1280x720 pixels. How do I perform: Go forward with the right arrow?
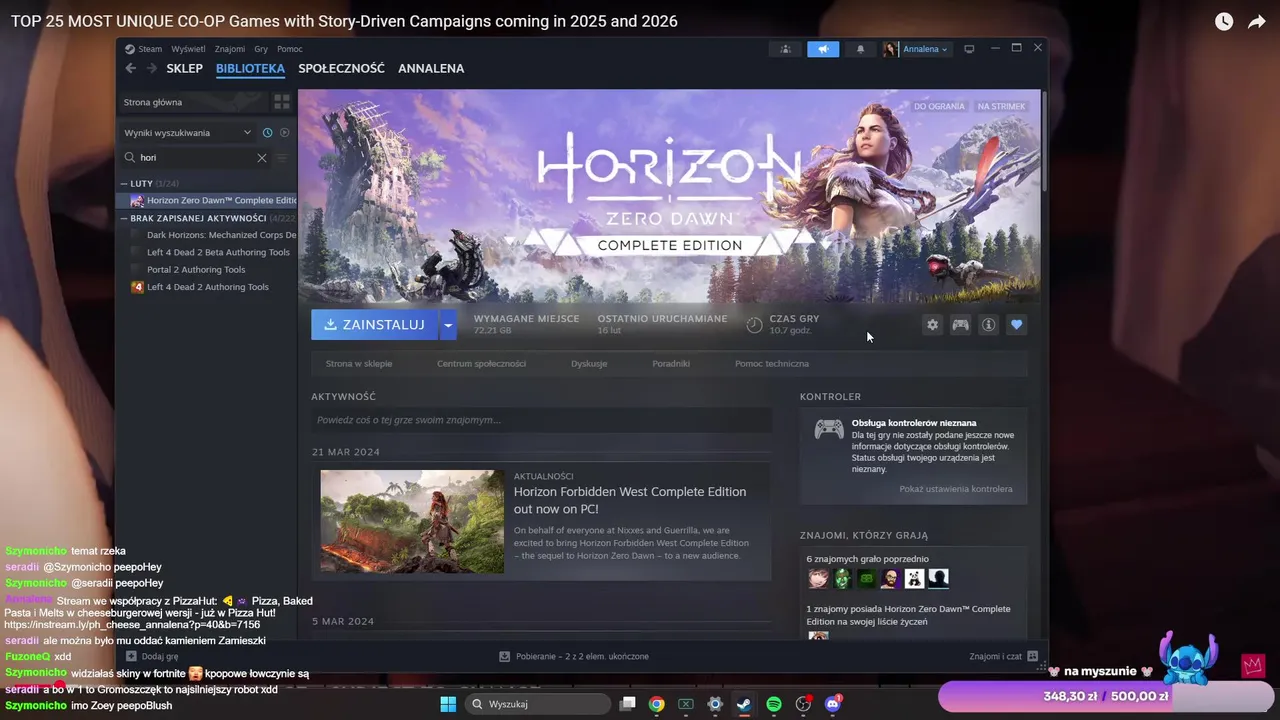pyautogui.click(x=152, y=68)
